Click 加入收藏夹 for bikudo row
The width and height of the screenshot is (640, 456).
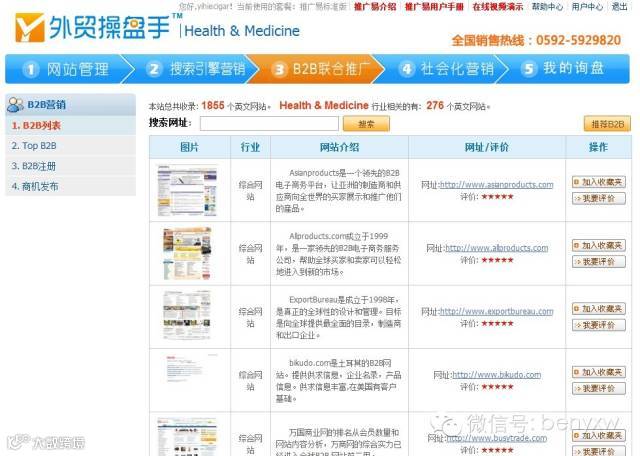click(x=599, y=372)
